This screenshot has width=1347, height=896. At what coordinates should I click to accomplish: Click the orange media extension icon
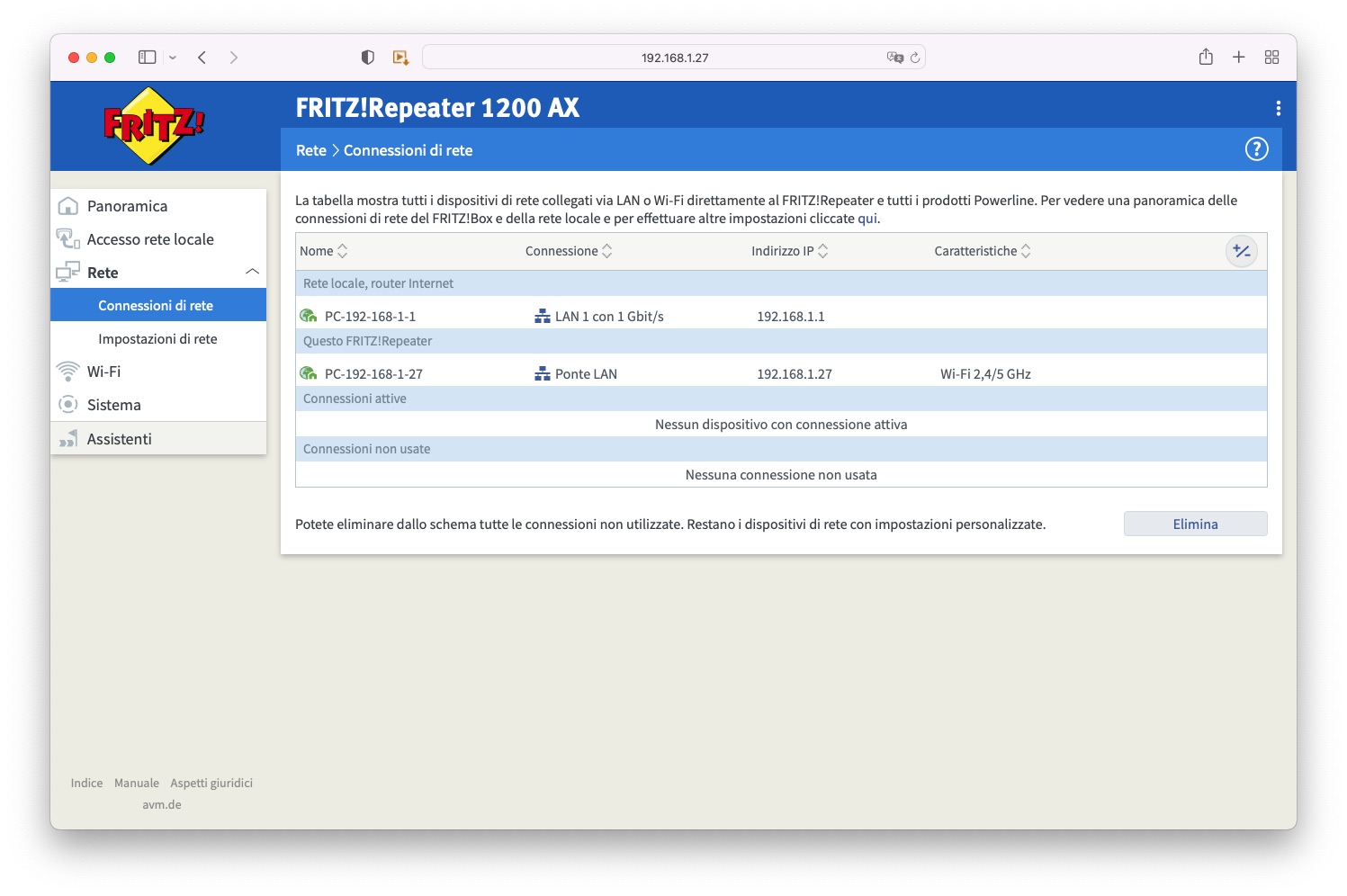(x=400, y=57)
